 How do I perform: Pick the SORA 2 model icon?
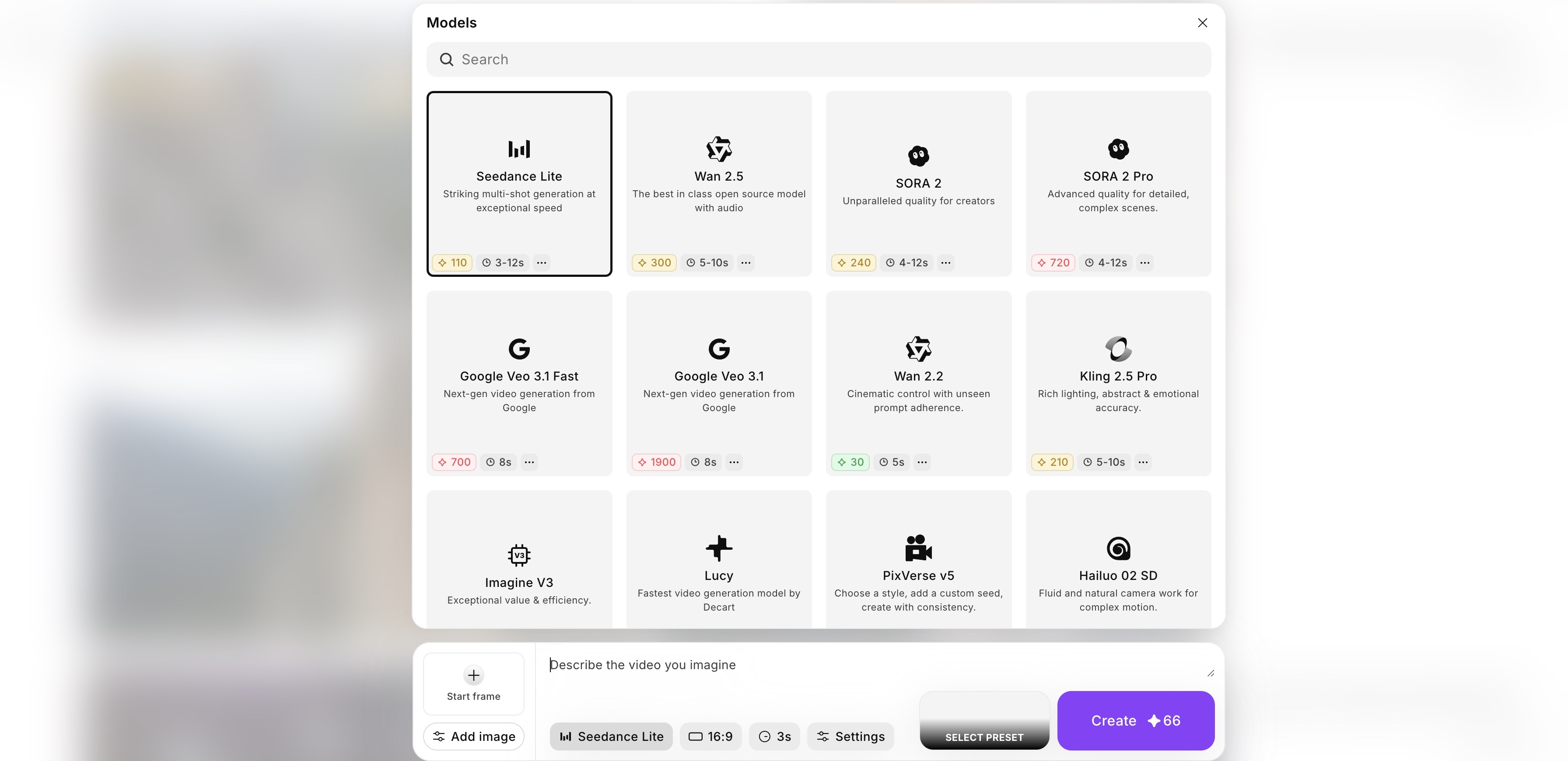pos(918,156)
